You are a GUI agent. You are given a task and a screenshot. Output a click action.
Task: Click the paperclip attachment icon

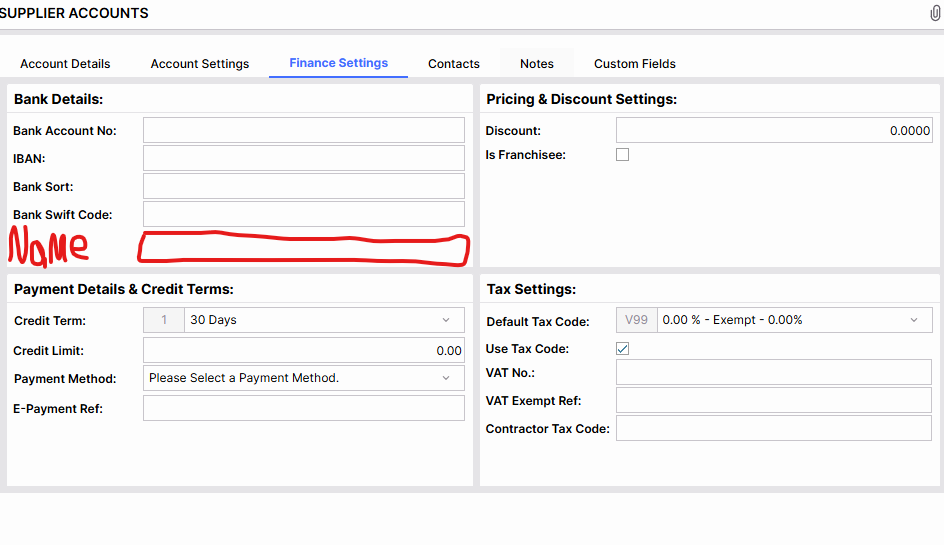(x=936, y=13)
